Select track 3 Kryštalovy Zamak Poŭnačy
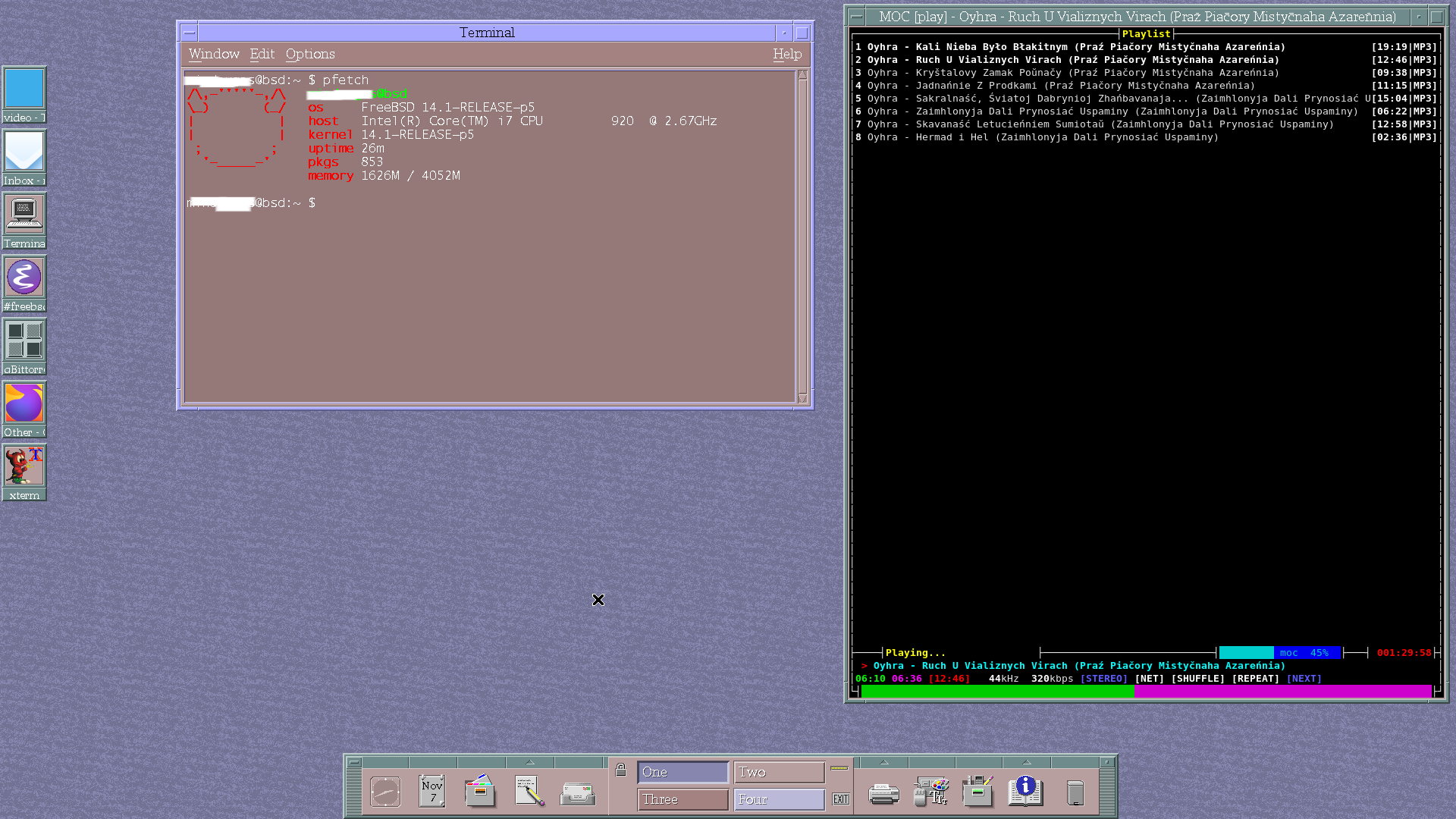 pyautogui.click(x=1146, y=73)
